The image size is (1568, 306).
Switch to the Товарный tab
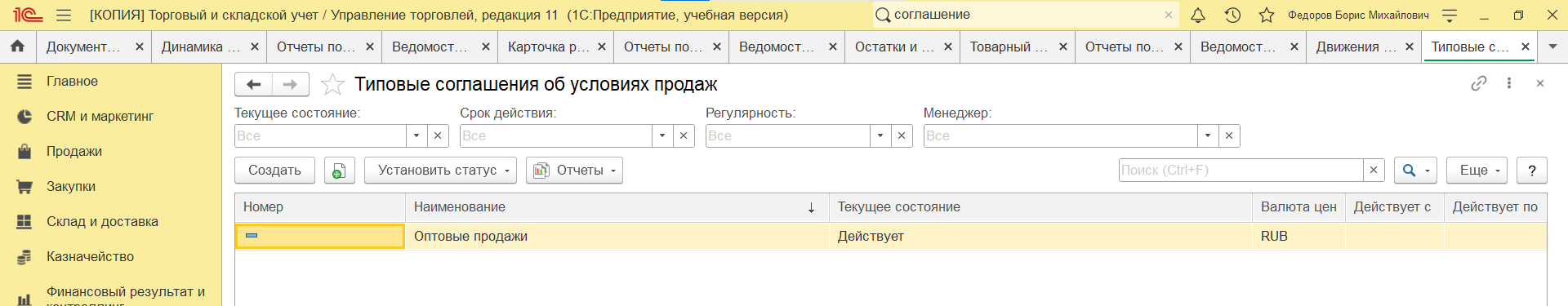1009,47
